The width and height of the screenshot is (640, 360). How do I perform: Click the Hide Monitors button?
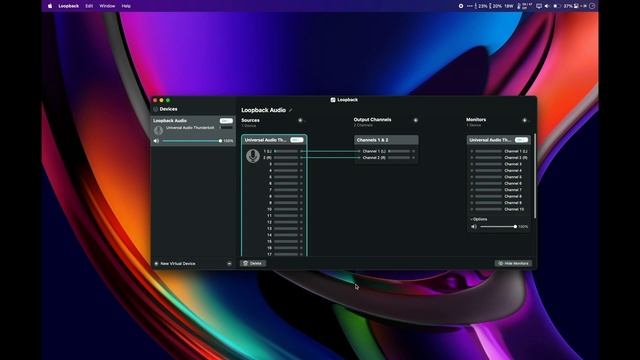513,263
